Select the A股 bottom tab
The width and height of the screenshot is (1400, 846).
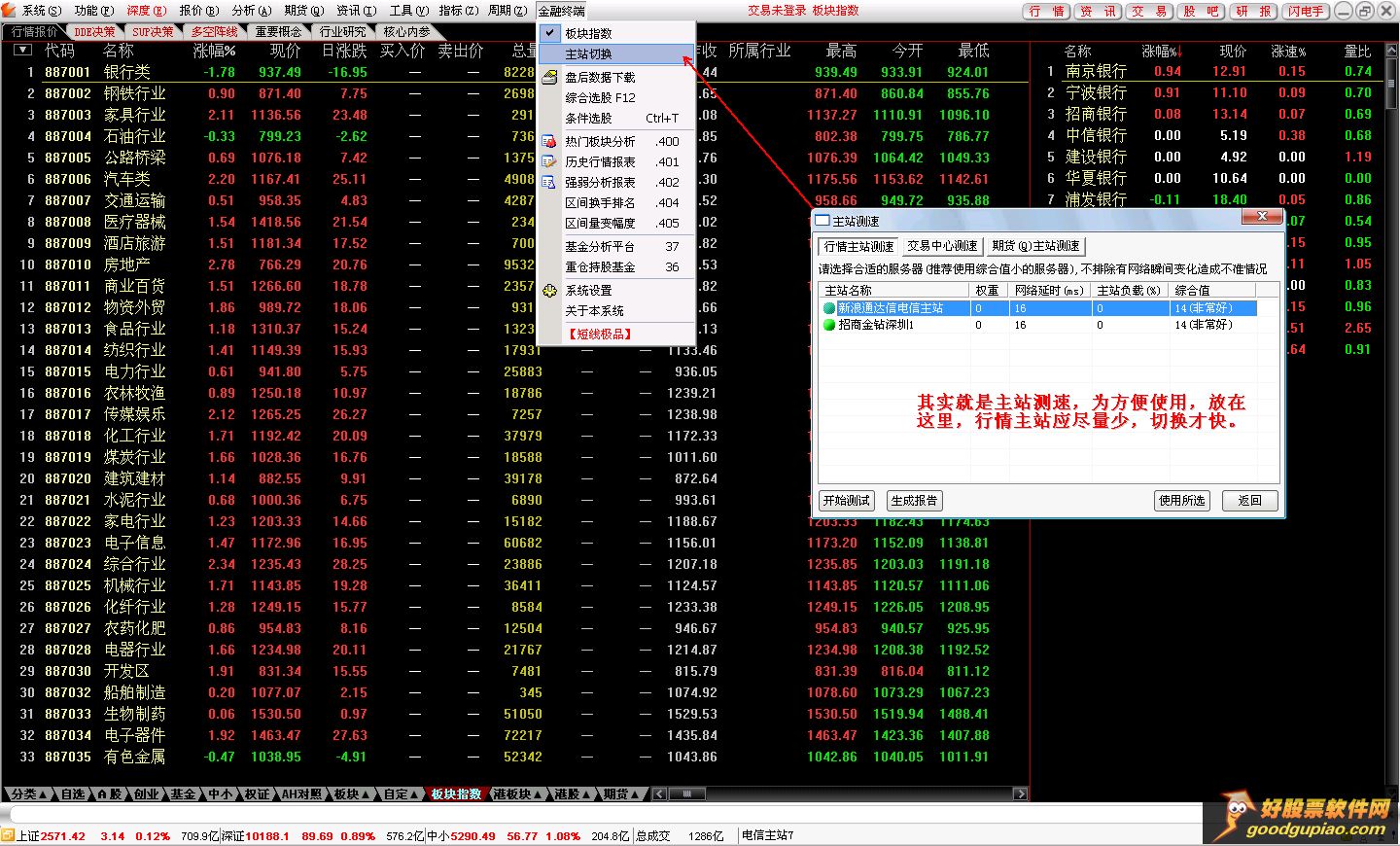110,794
